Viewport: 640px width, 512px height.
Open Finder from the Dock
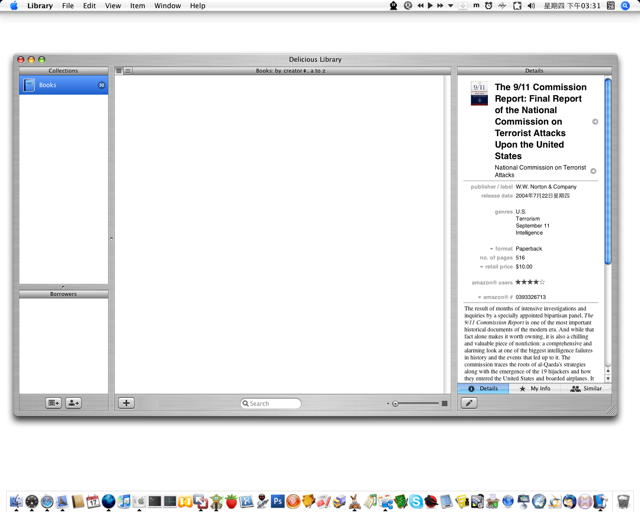[16, 501]
